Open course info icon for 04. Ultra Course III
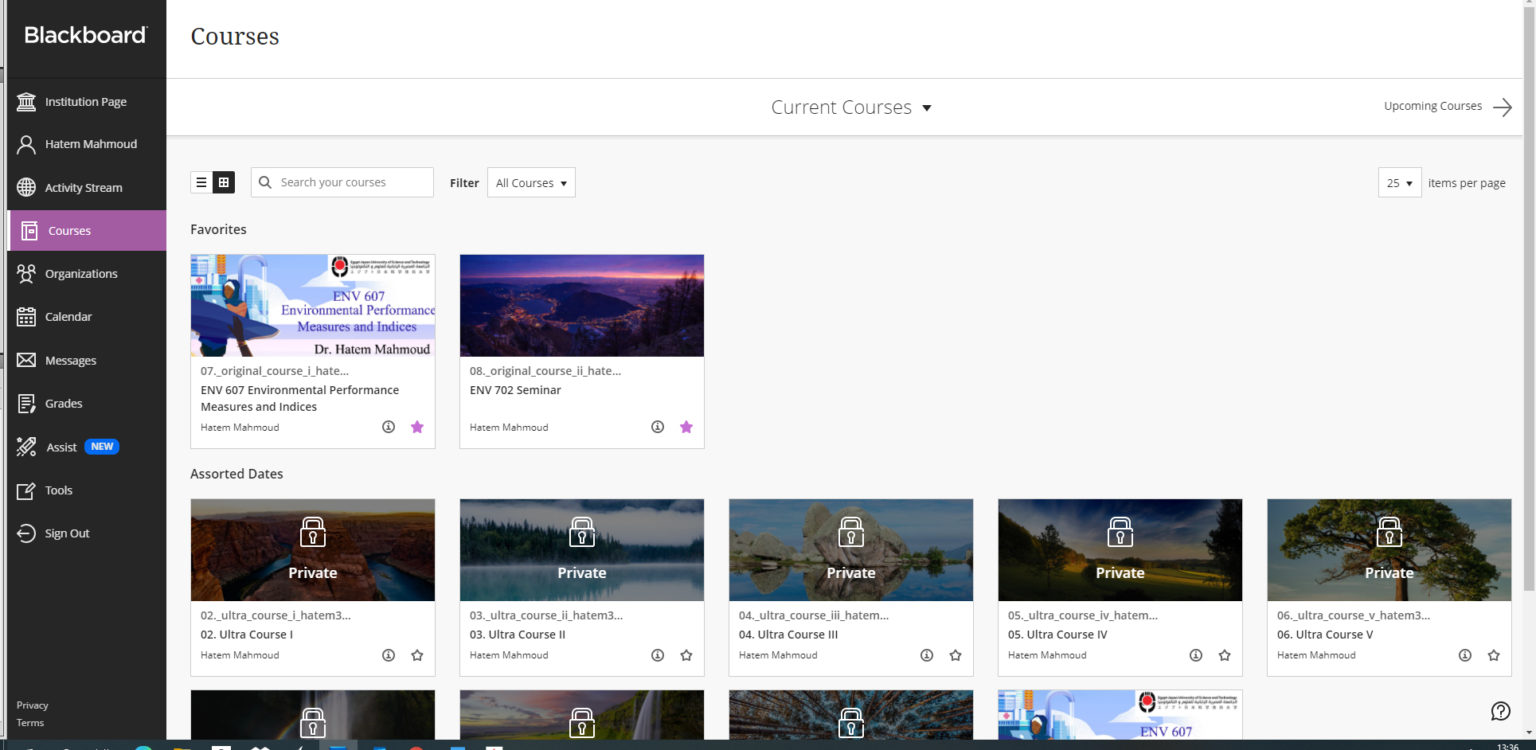The width and height of the screenshot is (1536, 750). [x=927, y=656]
